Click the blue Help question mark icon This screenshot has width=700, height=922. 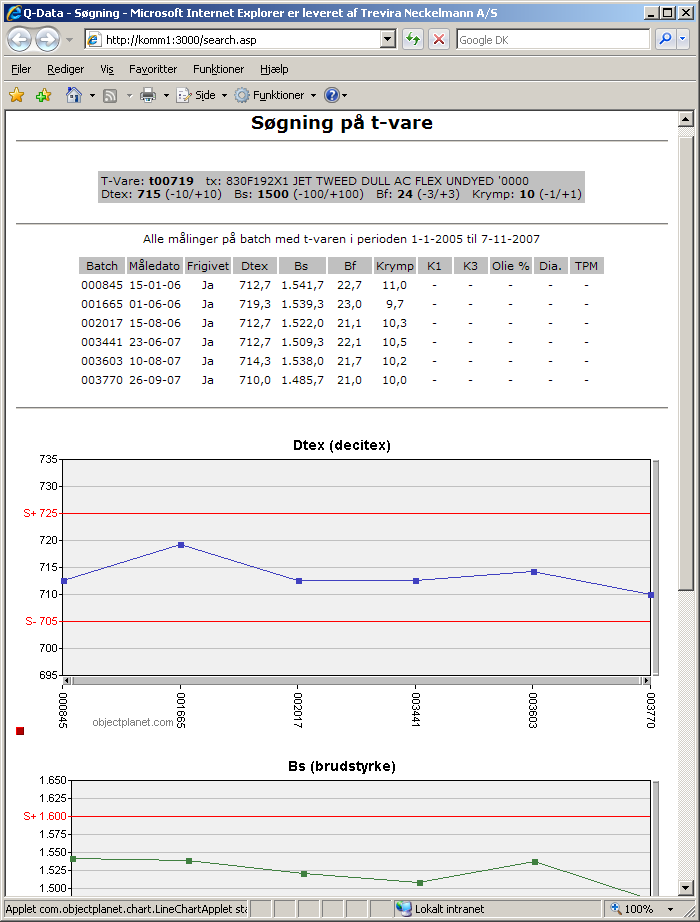332,95
